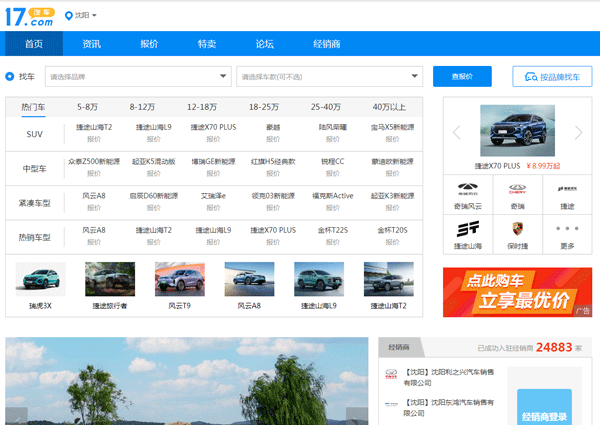The image size is (600, 425).
Task: Open the 经销商 nav item
Action: pyautogui.click(x=327, y=44)
